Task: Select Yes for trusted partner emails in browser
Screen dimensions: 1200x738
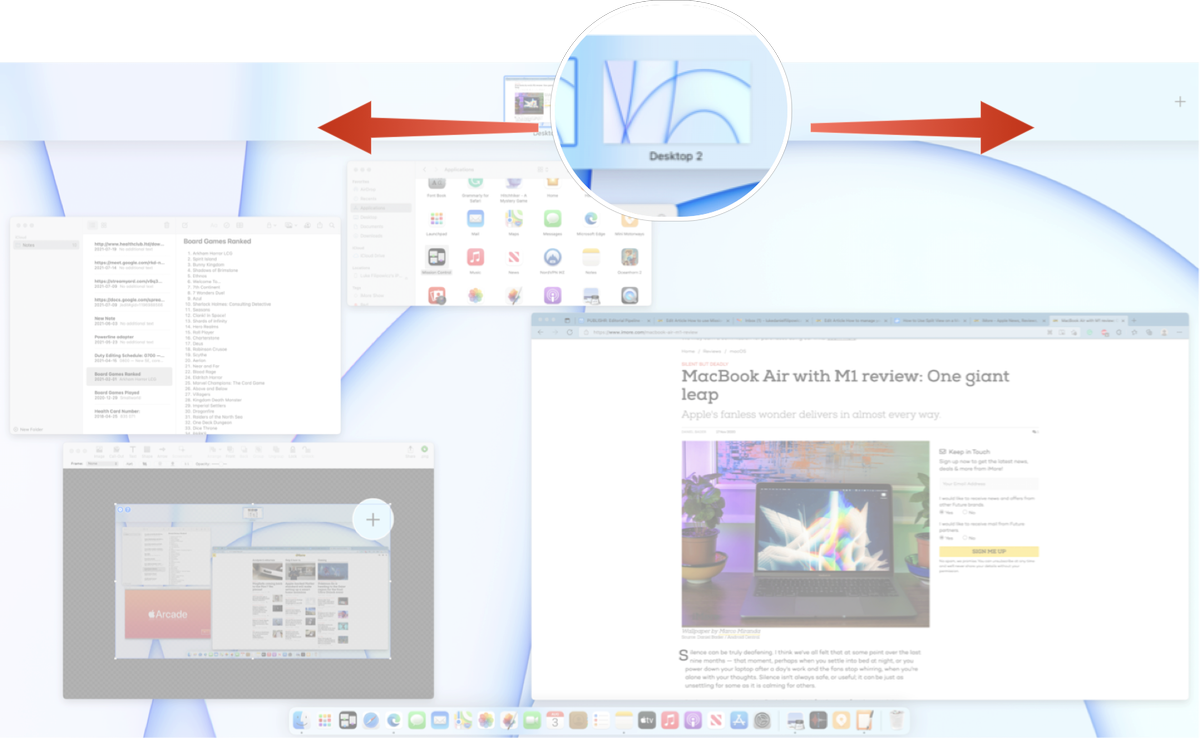Action: point(942,537)
